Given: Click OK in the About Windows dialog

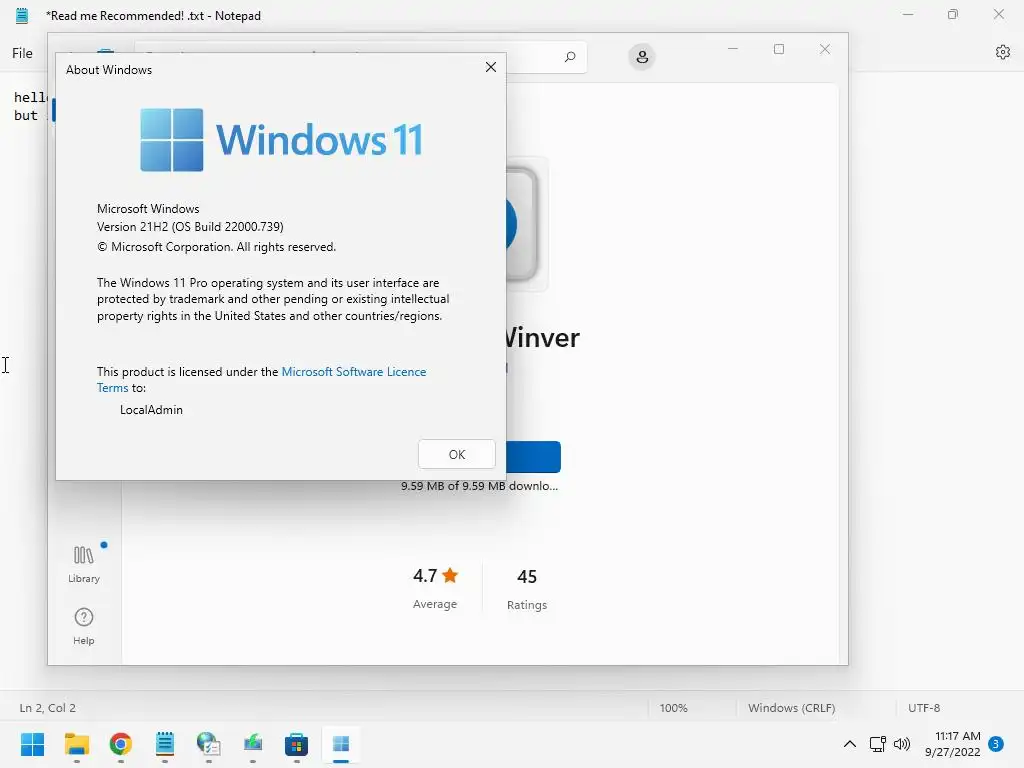Looking at the screenshot, I should click(x=456, y=455).
